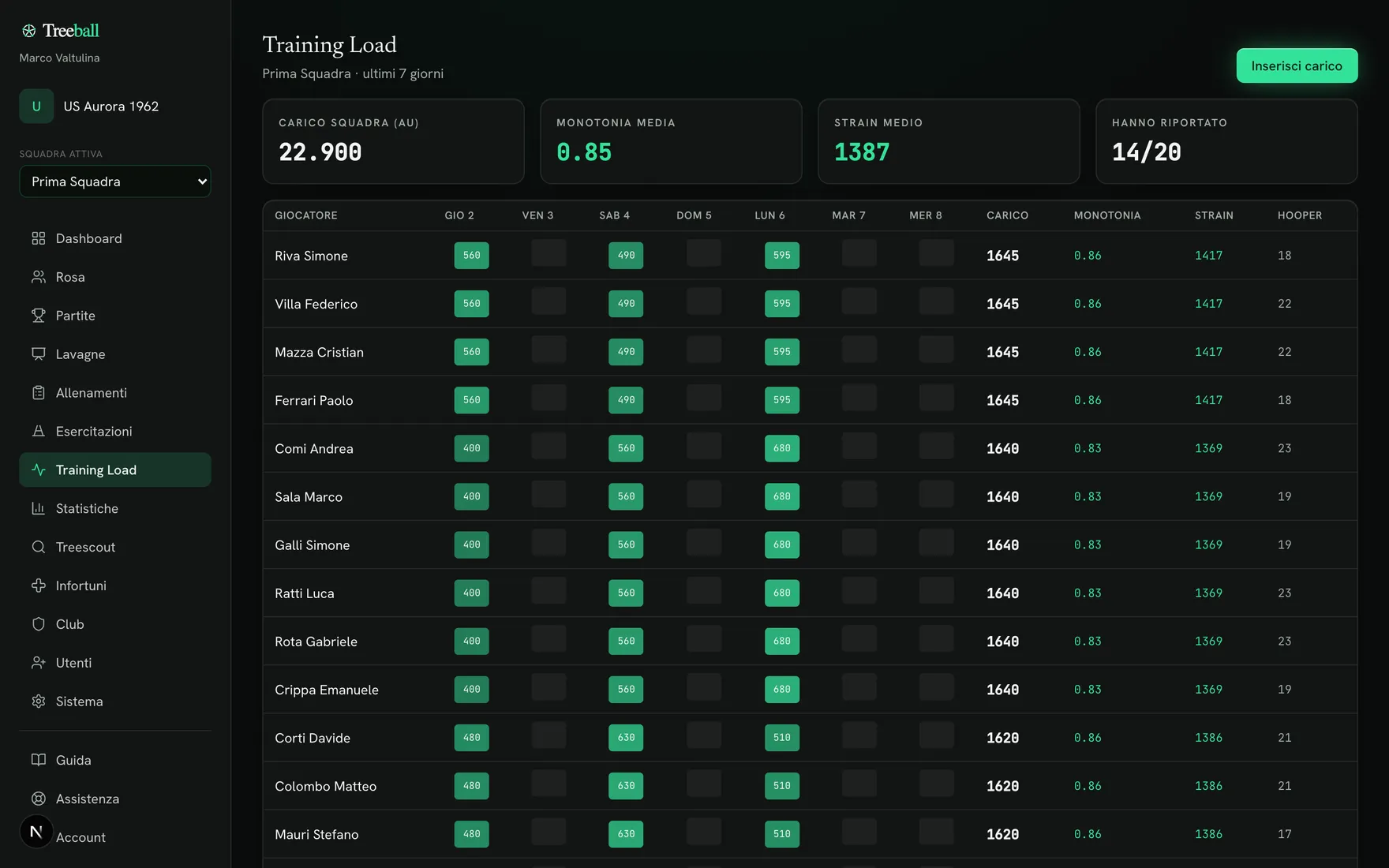Click the Treeball logo icon

coord(29,31)
